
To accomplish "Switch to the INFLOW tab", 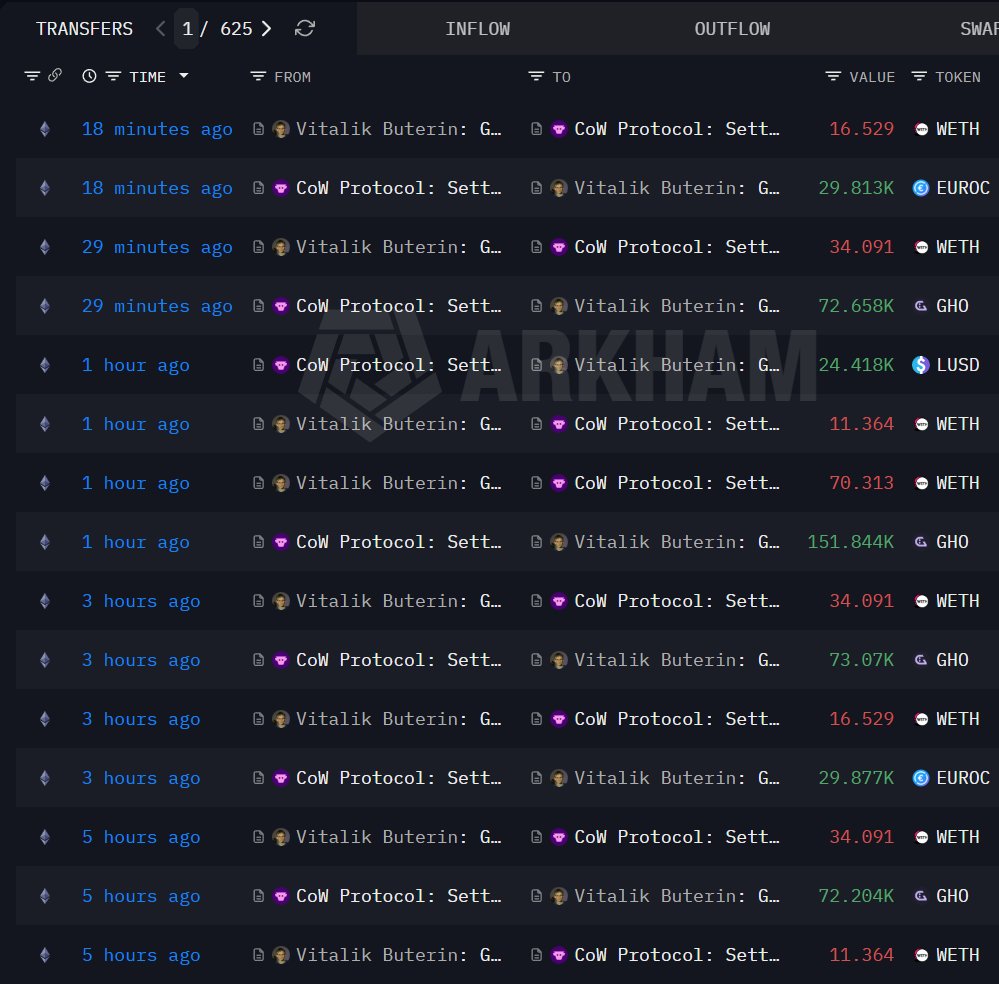I will pyautogui.click(x=477, y=29).
